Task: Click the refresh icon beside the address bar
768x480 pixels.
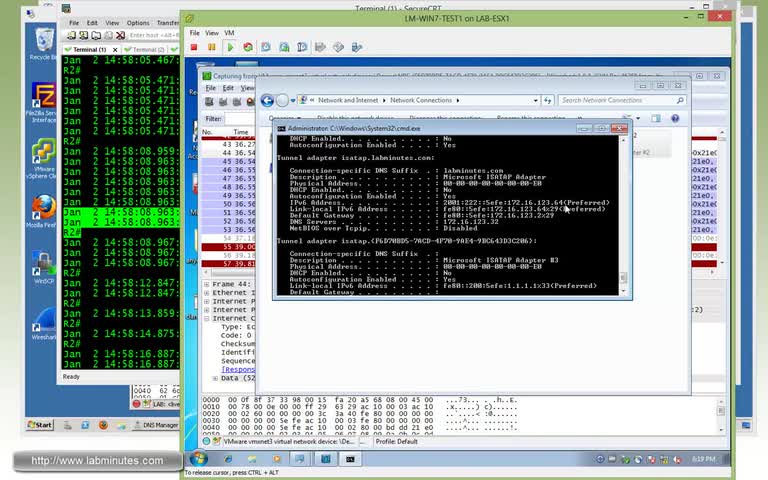Action: pos(547,100)
